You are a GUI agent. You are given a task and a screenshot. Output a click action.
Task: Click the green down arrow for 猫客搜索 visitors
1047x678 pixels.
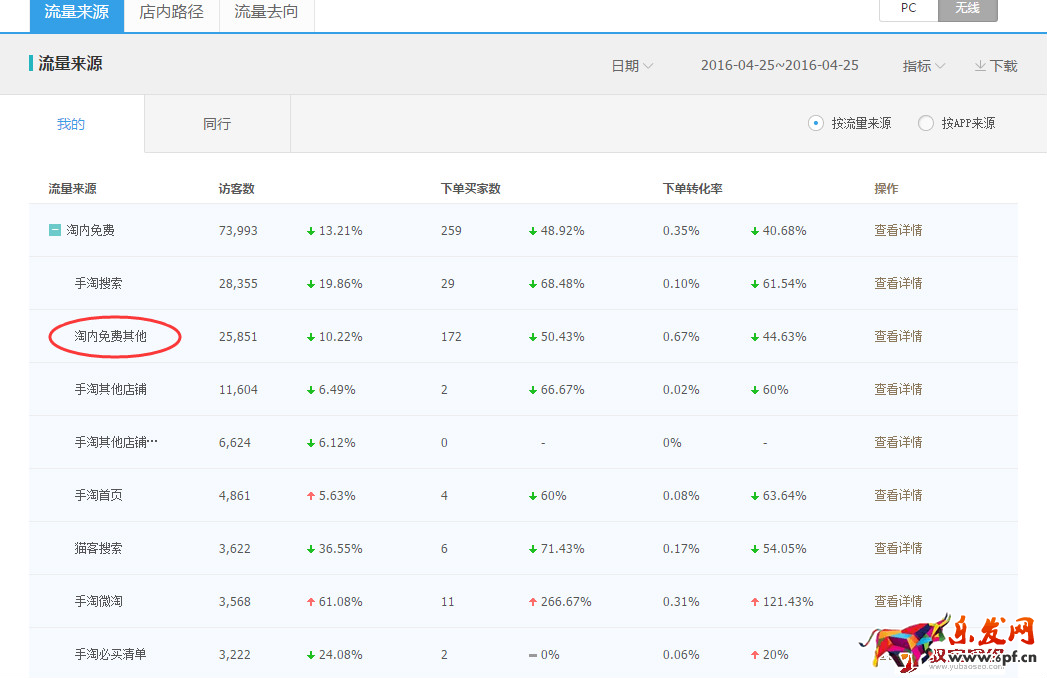point(311,549)
